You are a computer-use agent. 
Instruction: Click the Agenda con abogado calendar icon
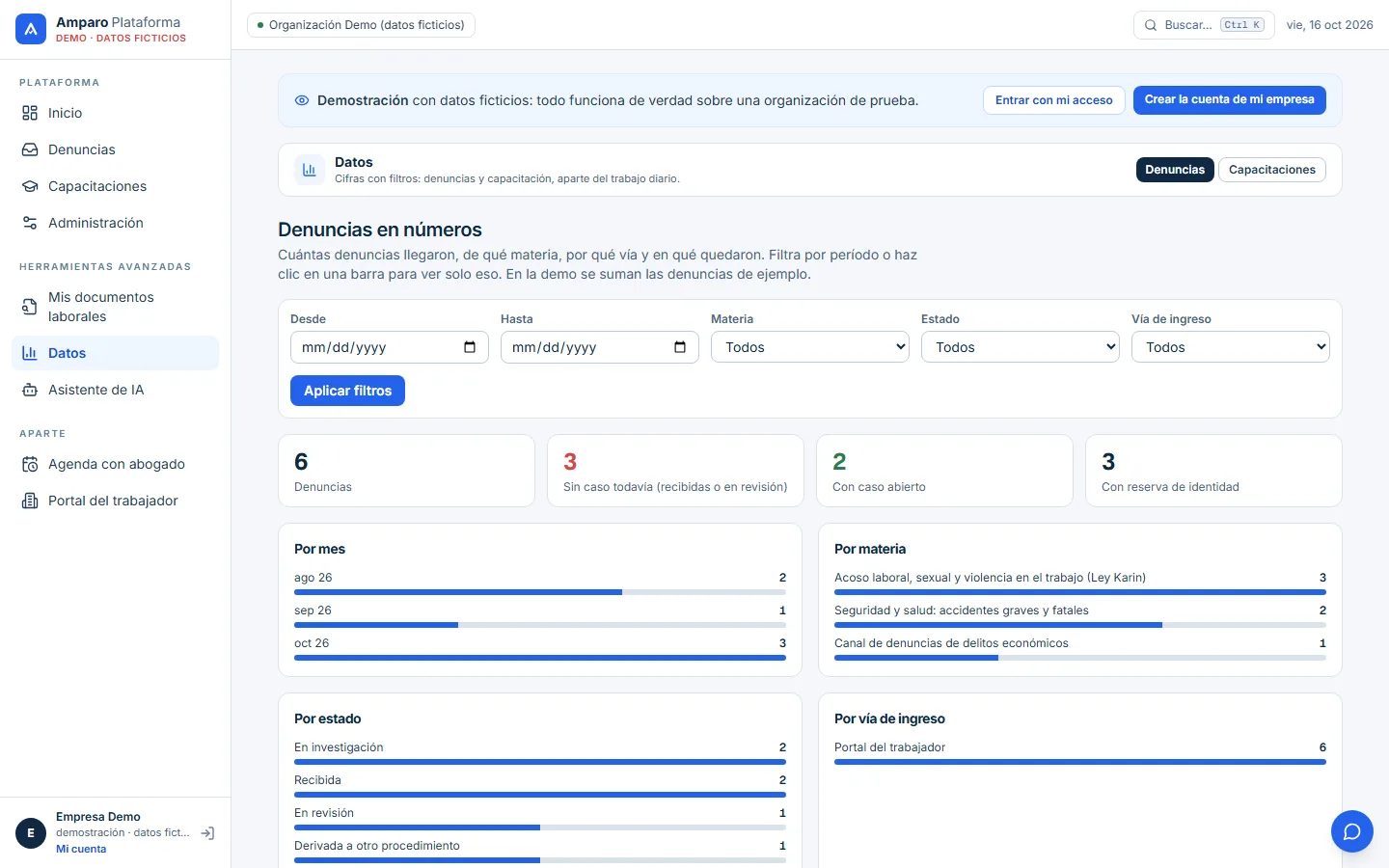30,464
